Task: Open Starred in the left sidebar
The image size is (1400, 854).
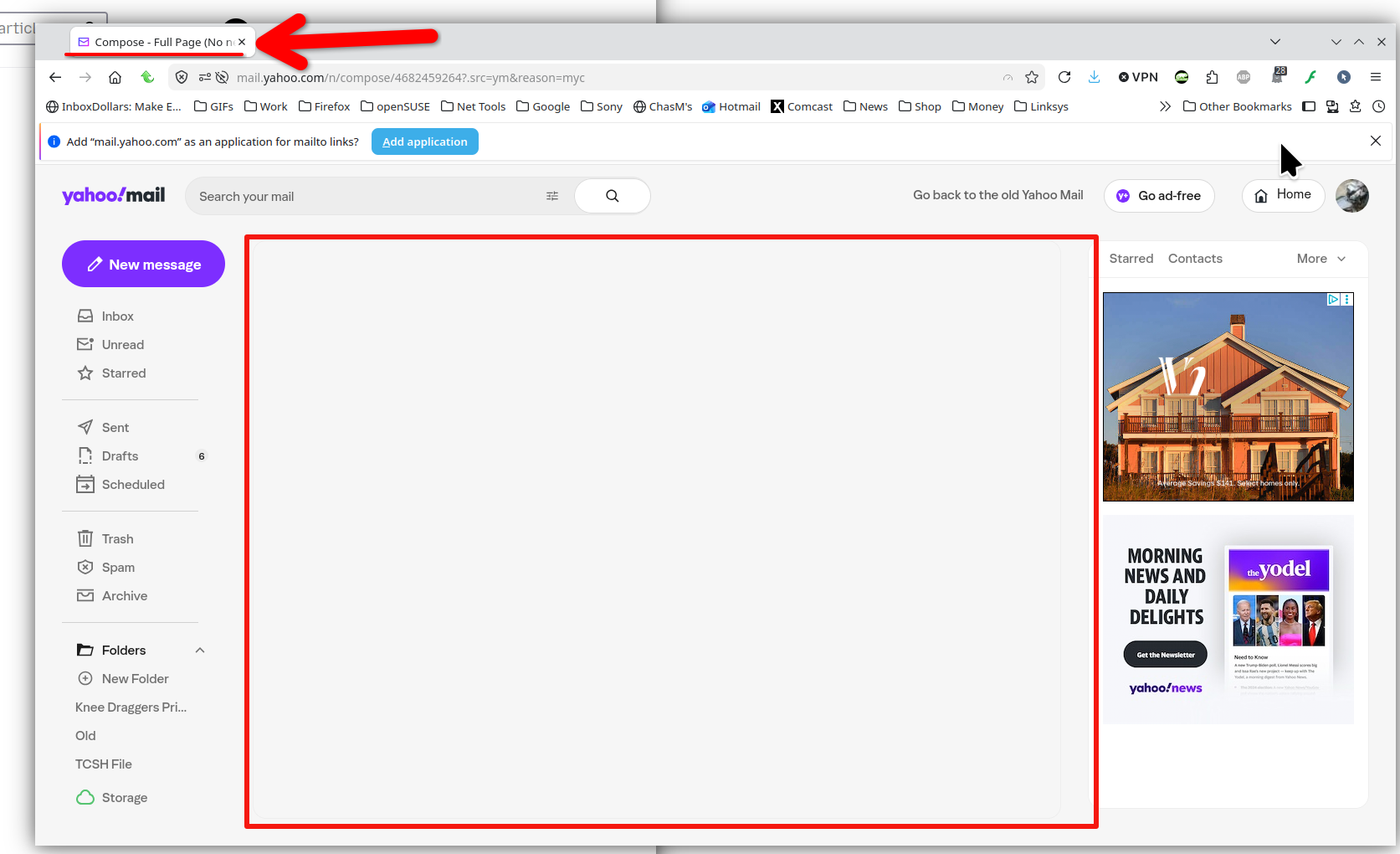Action: point(111,373)
